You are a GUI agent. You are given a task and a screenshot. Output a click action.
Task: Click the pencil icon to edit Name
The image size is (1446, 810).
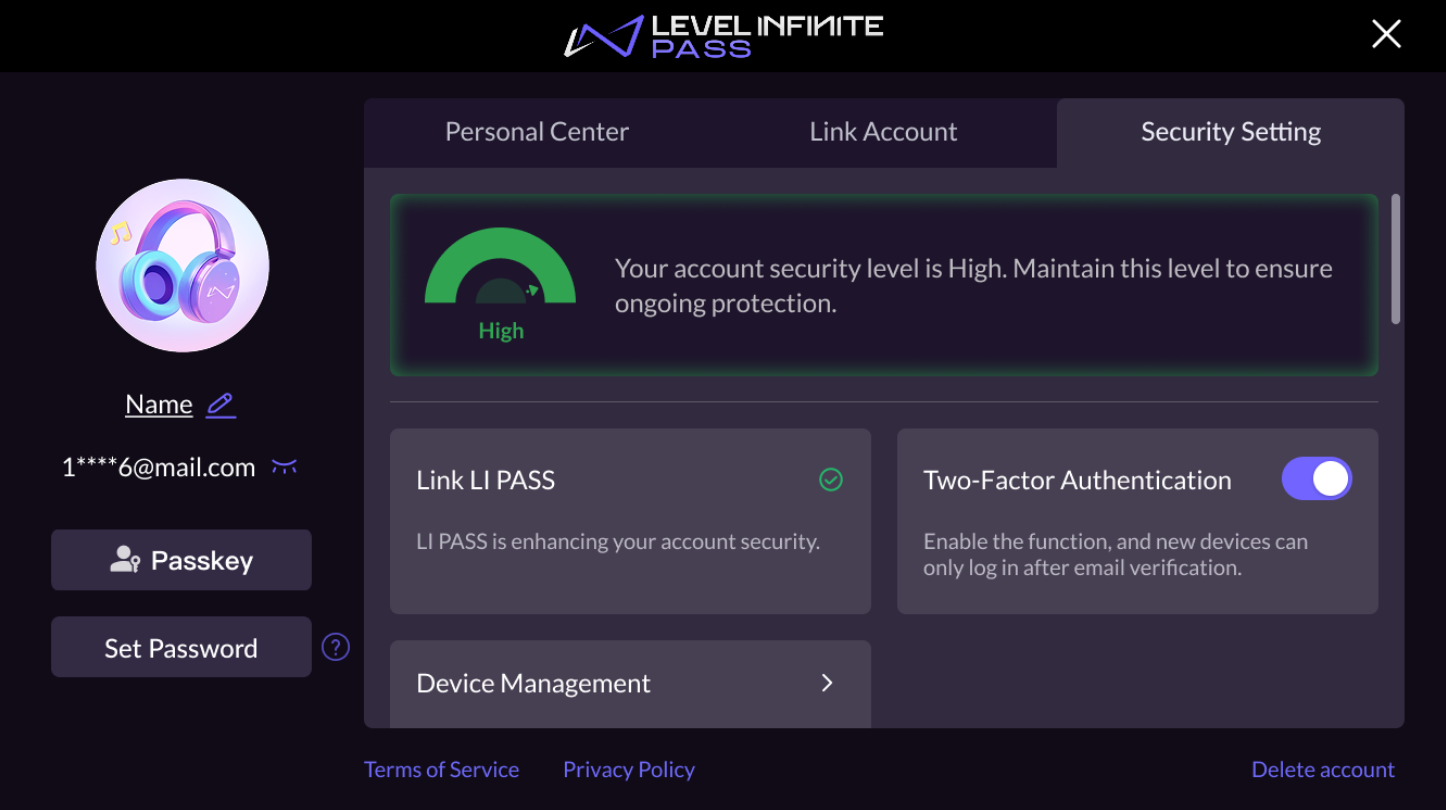[x=220, y=404]
